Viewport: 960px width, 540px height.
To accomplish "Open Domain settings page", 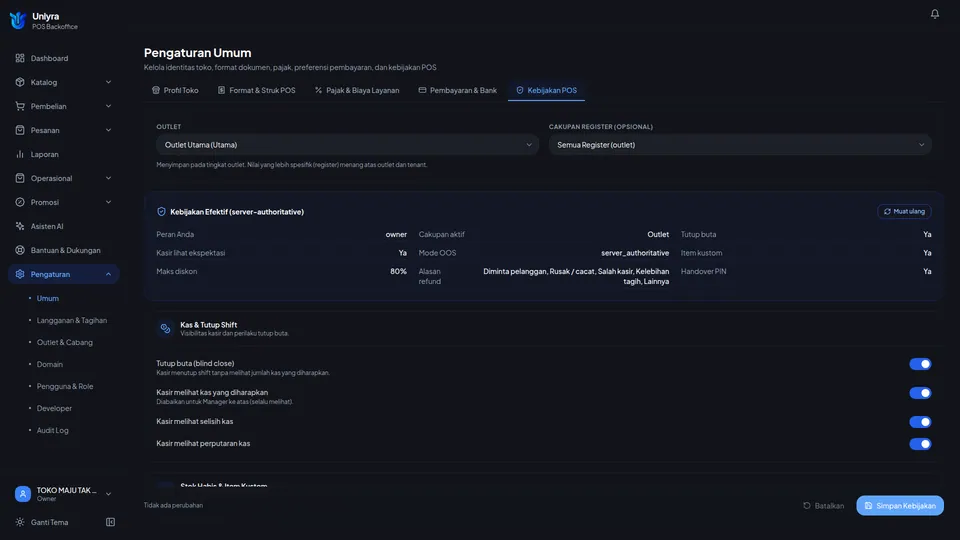I will pos(50,364).
